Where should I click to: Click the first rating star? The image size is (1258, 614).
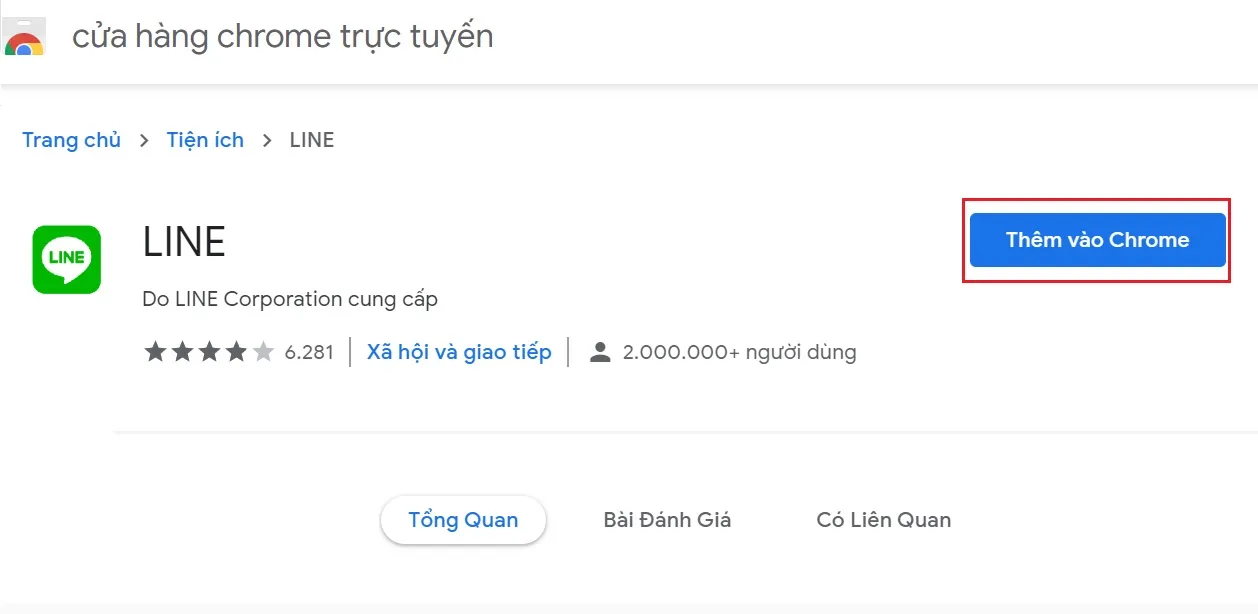point(156,351)
